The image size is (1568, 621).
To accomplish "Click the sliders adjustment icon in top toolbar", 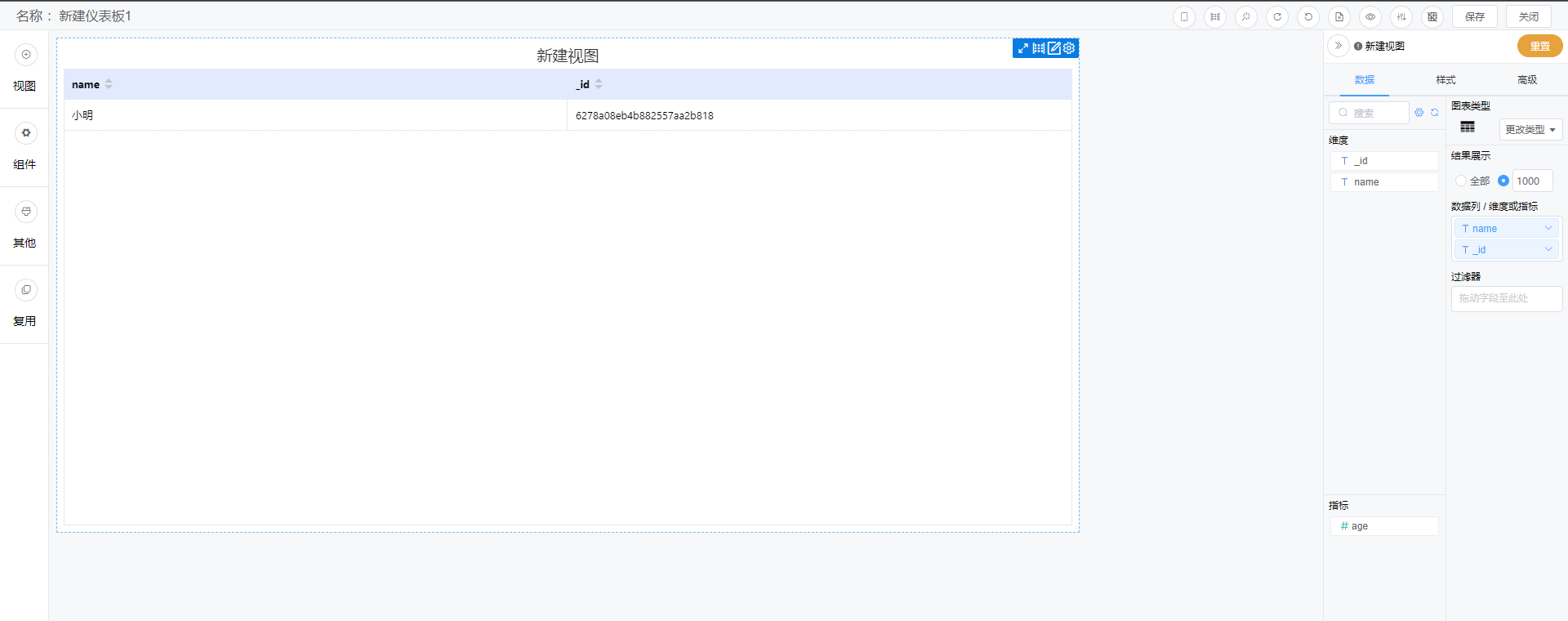I will [1401, 16].
